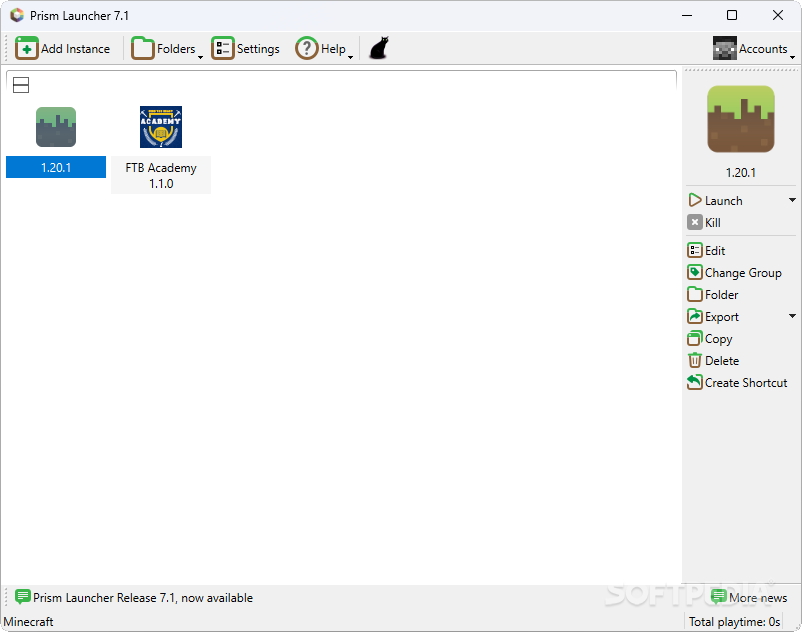Open the instance Folder
802x632 pixels.
point(713,295)
